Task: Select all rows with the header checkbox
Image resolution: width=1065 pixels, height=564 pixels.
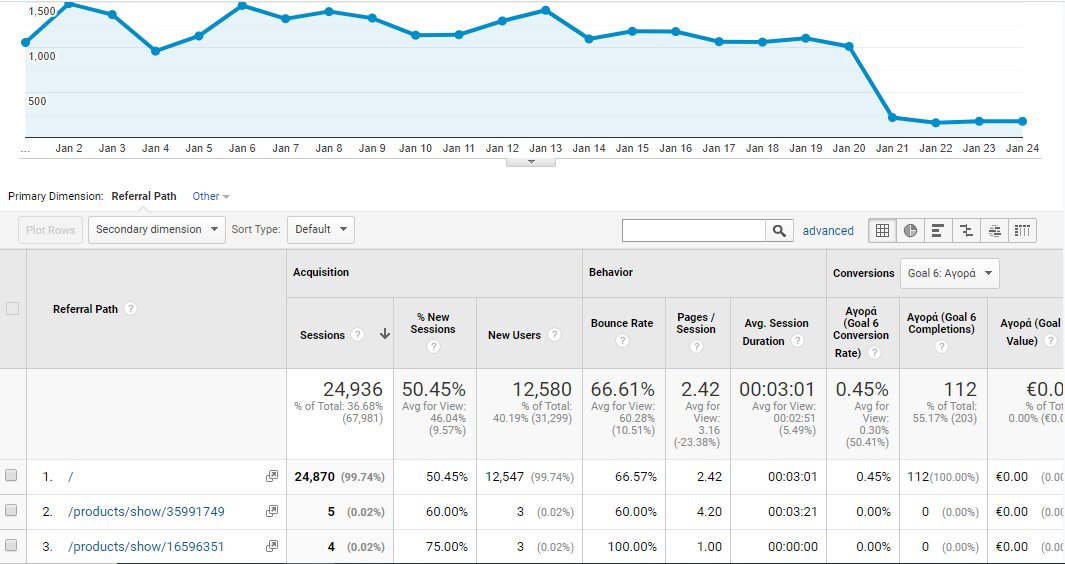Action: [12, 309]
